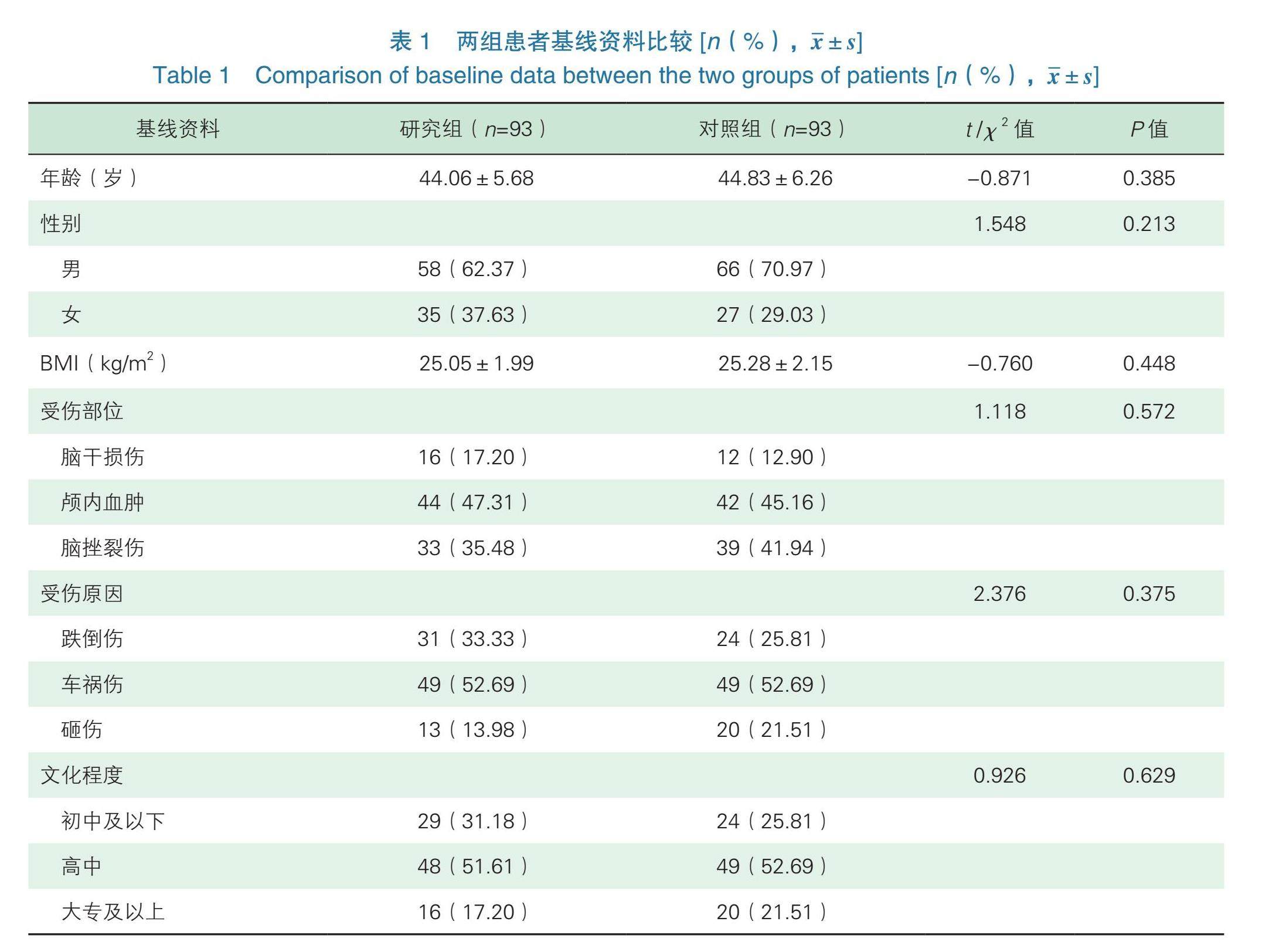The width and height of the screenshot is (1265, 952).
Task: Click the 受伤部位 category row
Action: (81, 411)
